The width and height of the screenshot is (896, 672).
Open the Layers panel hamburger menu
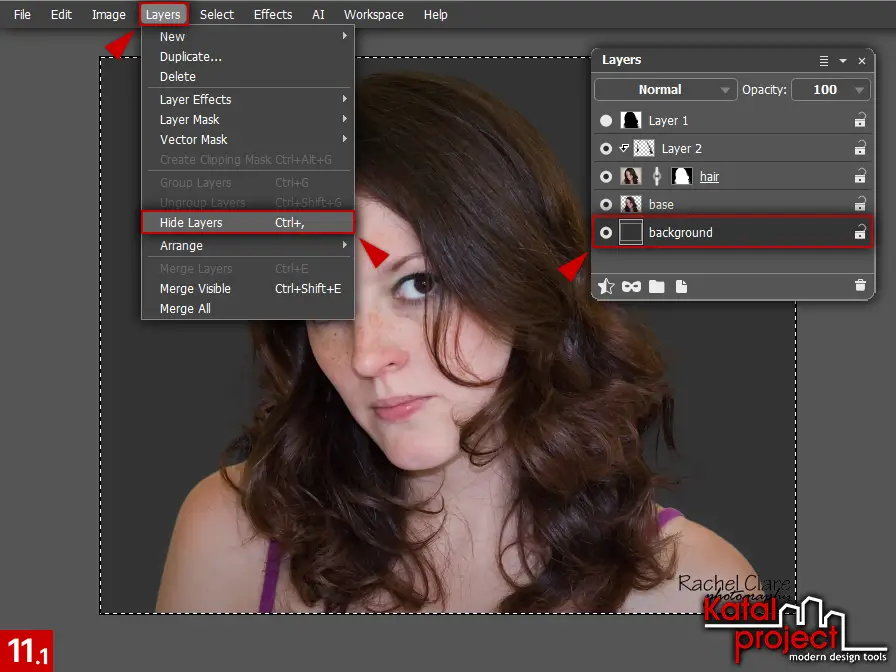(823, 59)
